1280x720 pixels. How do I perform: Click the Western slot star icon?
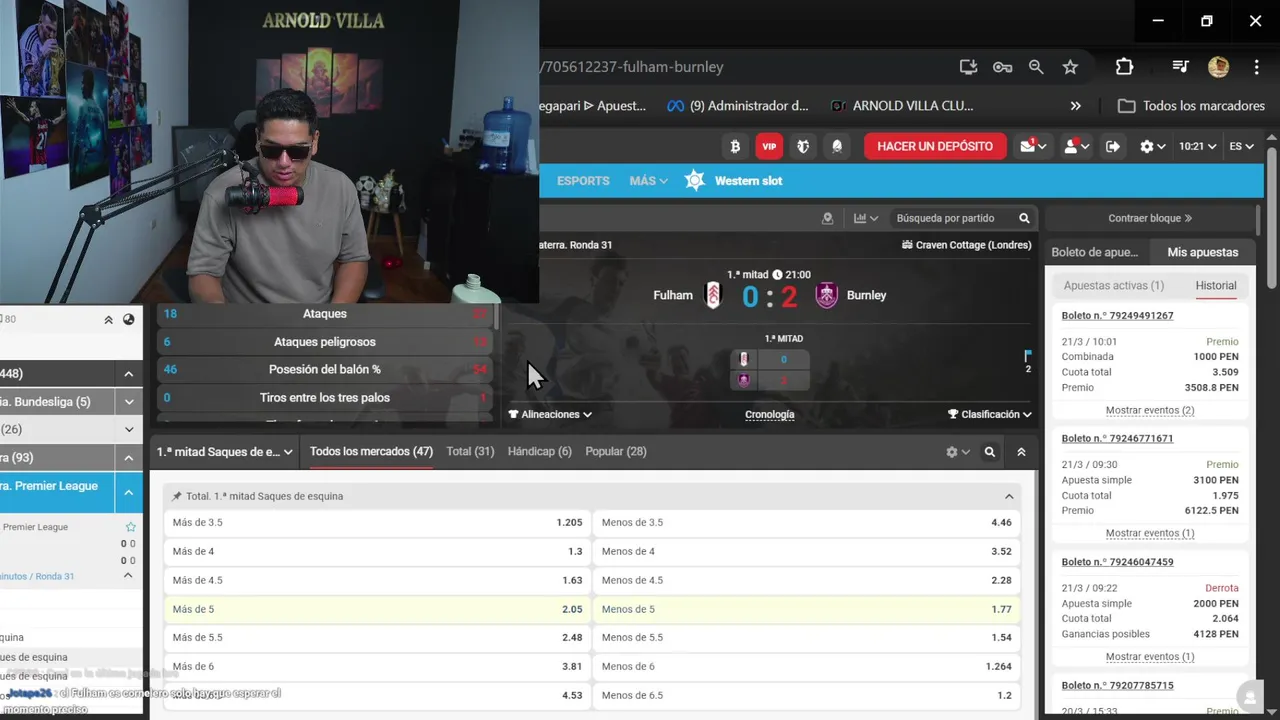695,181
